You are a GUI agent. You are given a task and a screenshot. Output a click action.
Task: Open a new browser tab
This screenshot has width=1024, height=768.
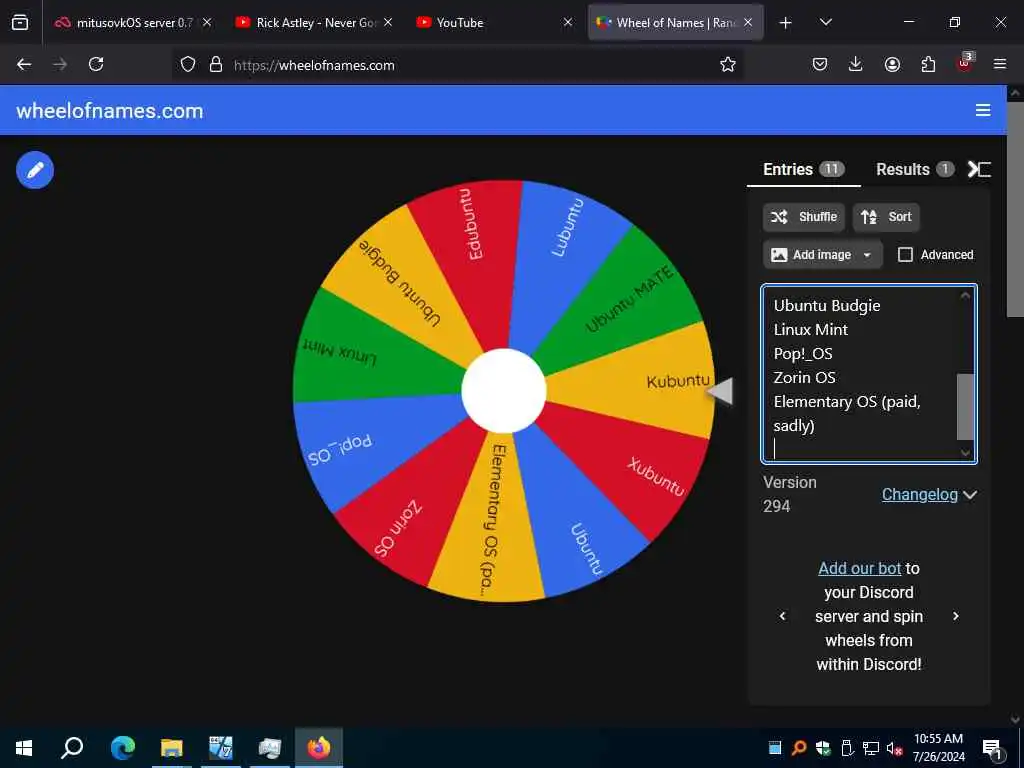tap(786, 23)
